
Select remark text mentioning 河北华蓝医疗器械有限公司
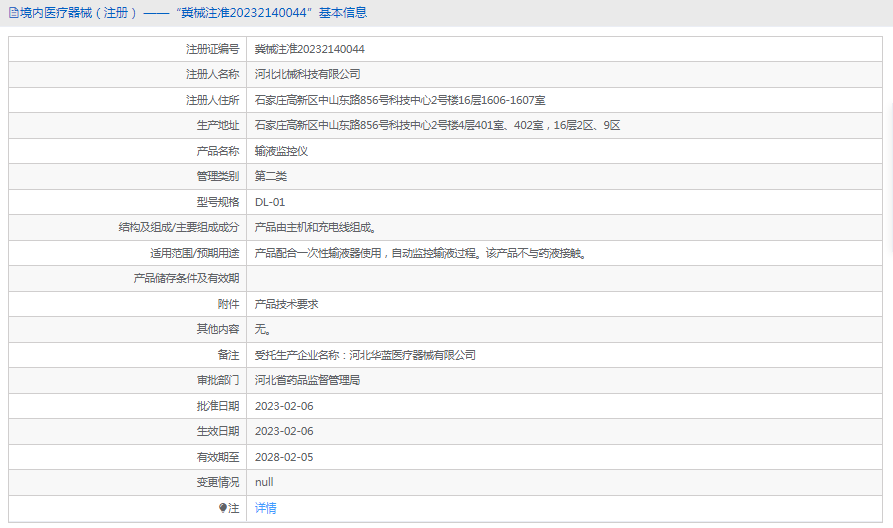[x=365, y=355]
